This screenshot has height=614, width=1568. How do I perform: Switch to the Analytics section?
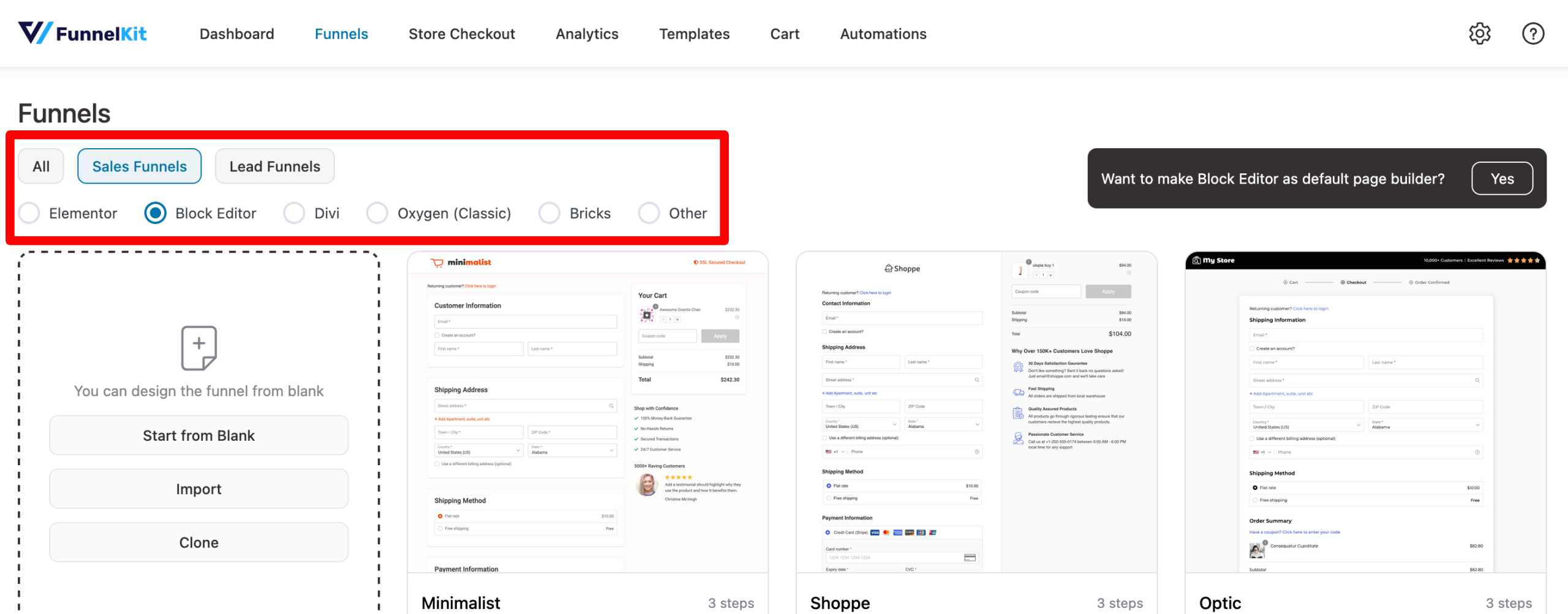coord(587,34)
